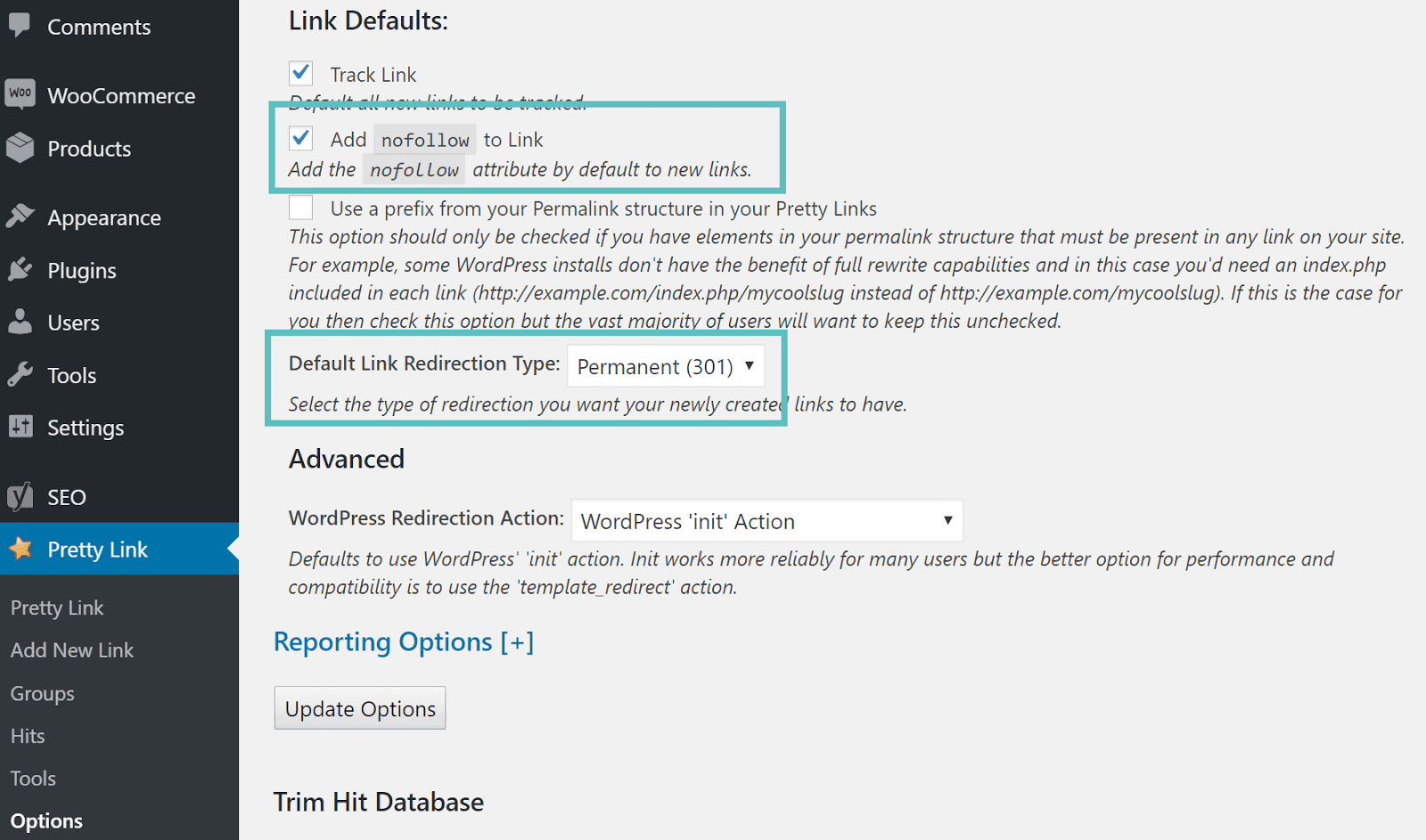Toggle the Add nofollow to Link checkbox
1426x840 pixels.
point(301,138)
